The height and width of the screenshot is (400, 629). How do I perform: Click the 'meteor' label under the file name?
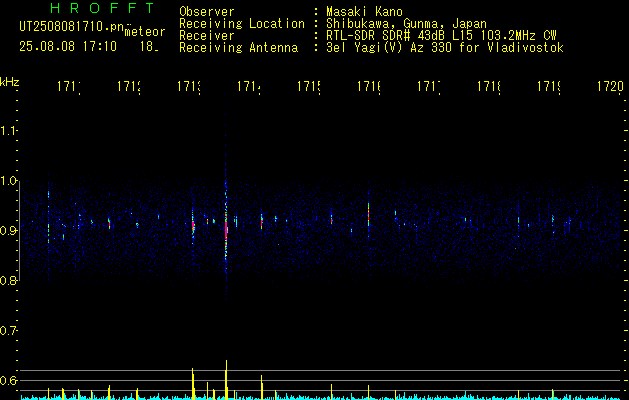coord(145,32)
